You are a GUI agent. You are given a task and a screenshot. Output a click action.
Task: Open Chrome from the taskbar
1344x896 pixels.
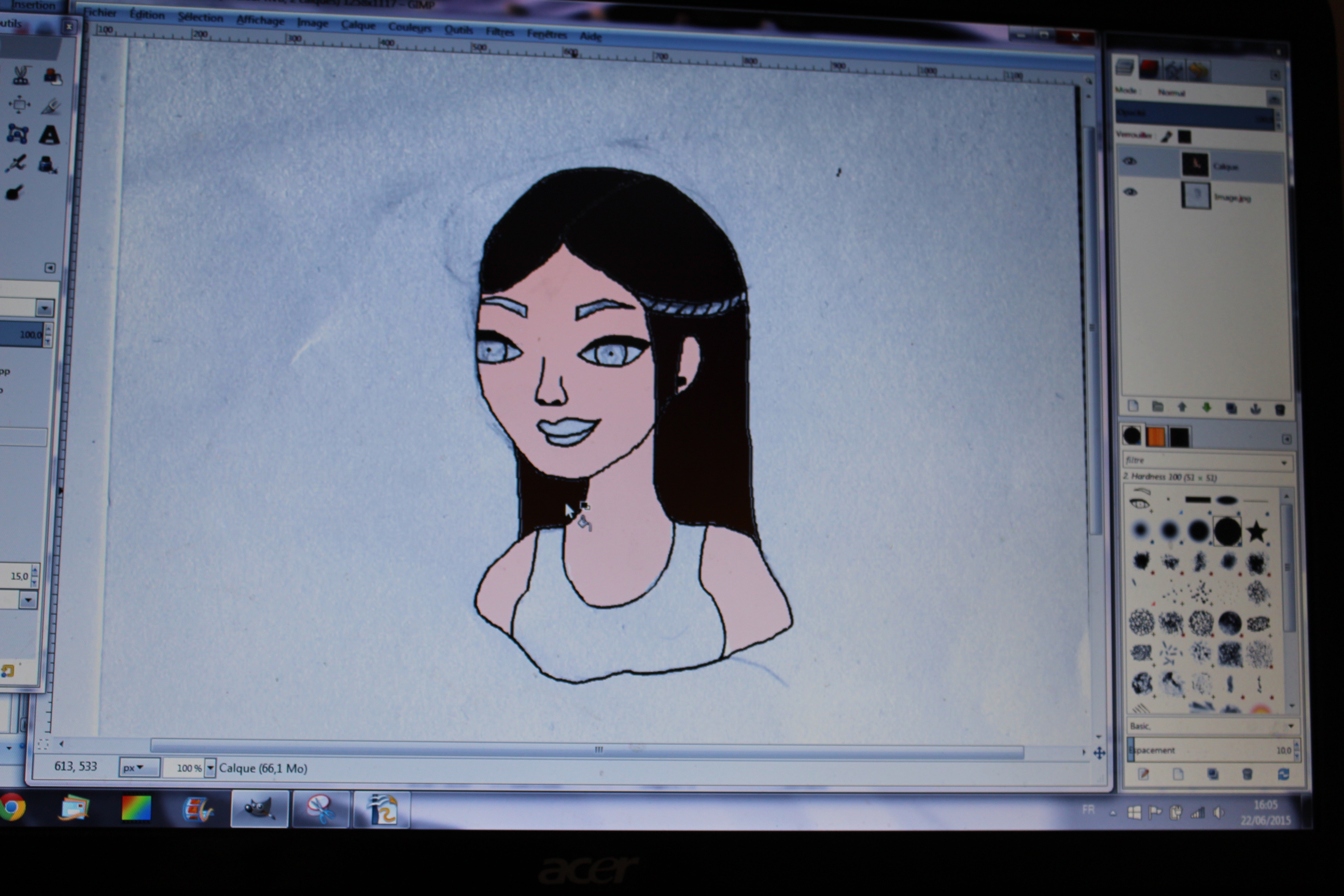coord(12,808)
